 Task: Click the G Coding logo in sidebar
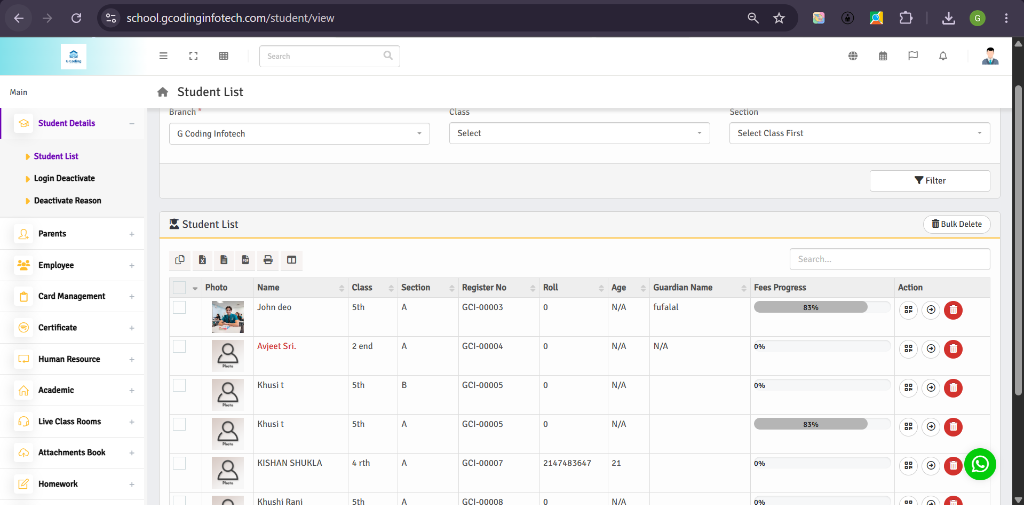(x=73, y=56)
